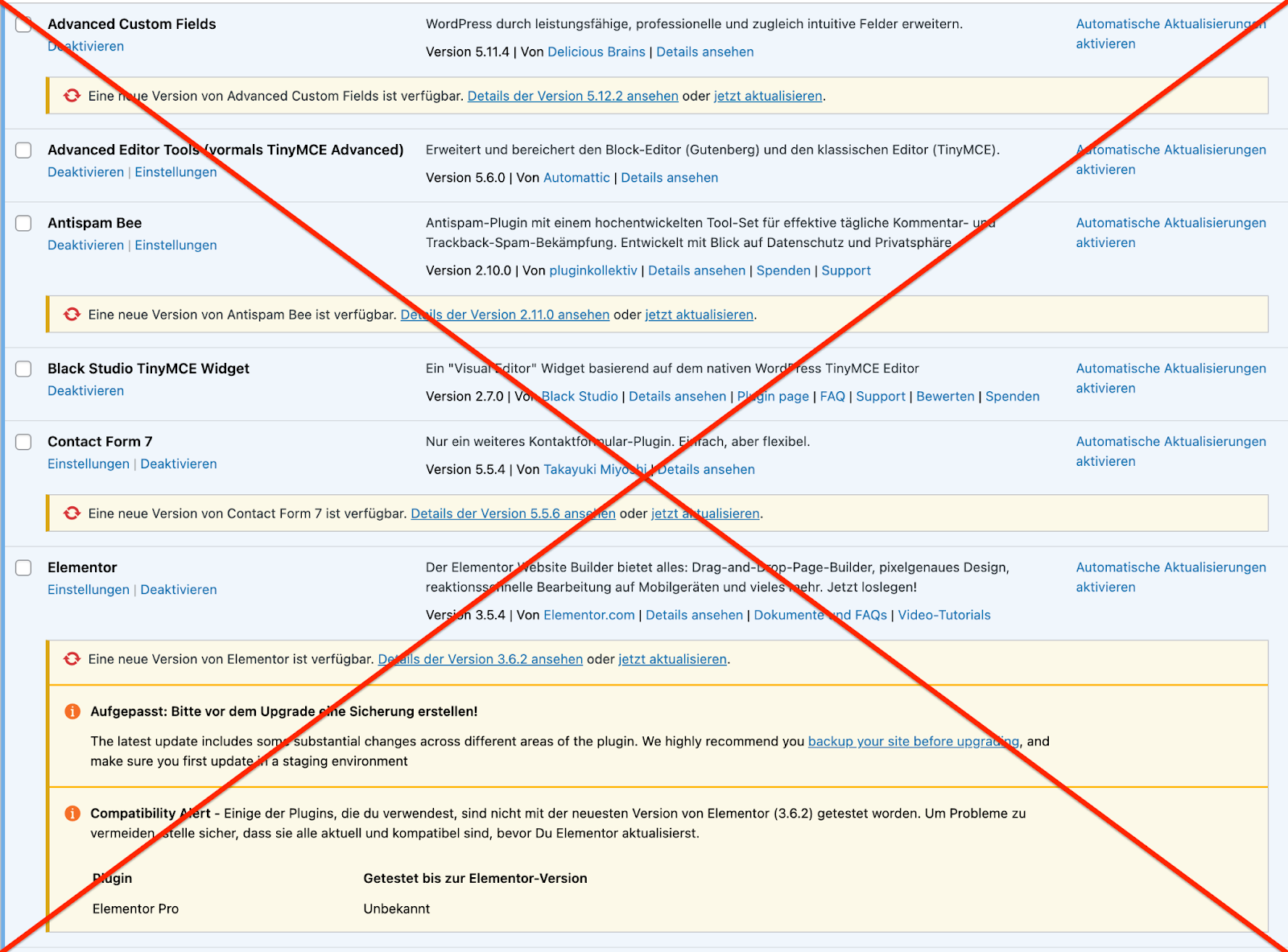Deactivate Advanced Editor Tools plugin
This screenshot has width=1288, height=952.
85,172
